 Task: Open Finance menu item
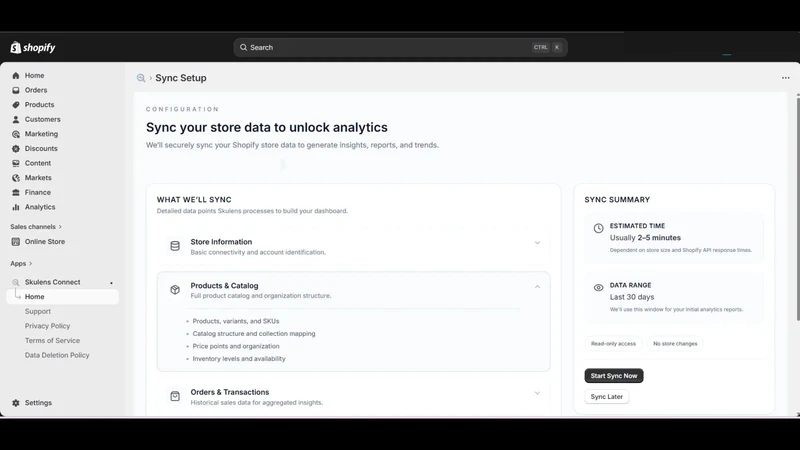tap(38, 192)
